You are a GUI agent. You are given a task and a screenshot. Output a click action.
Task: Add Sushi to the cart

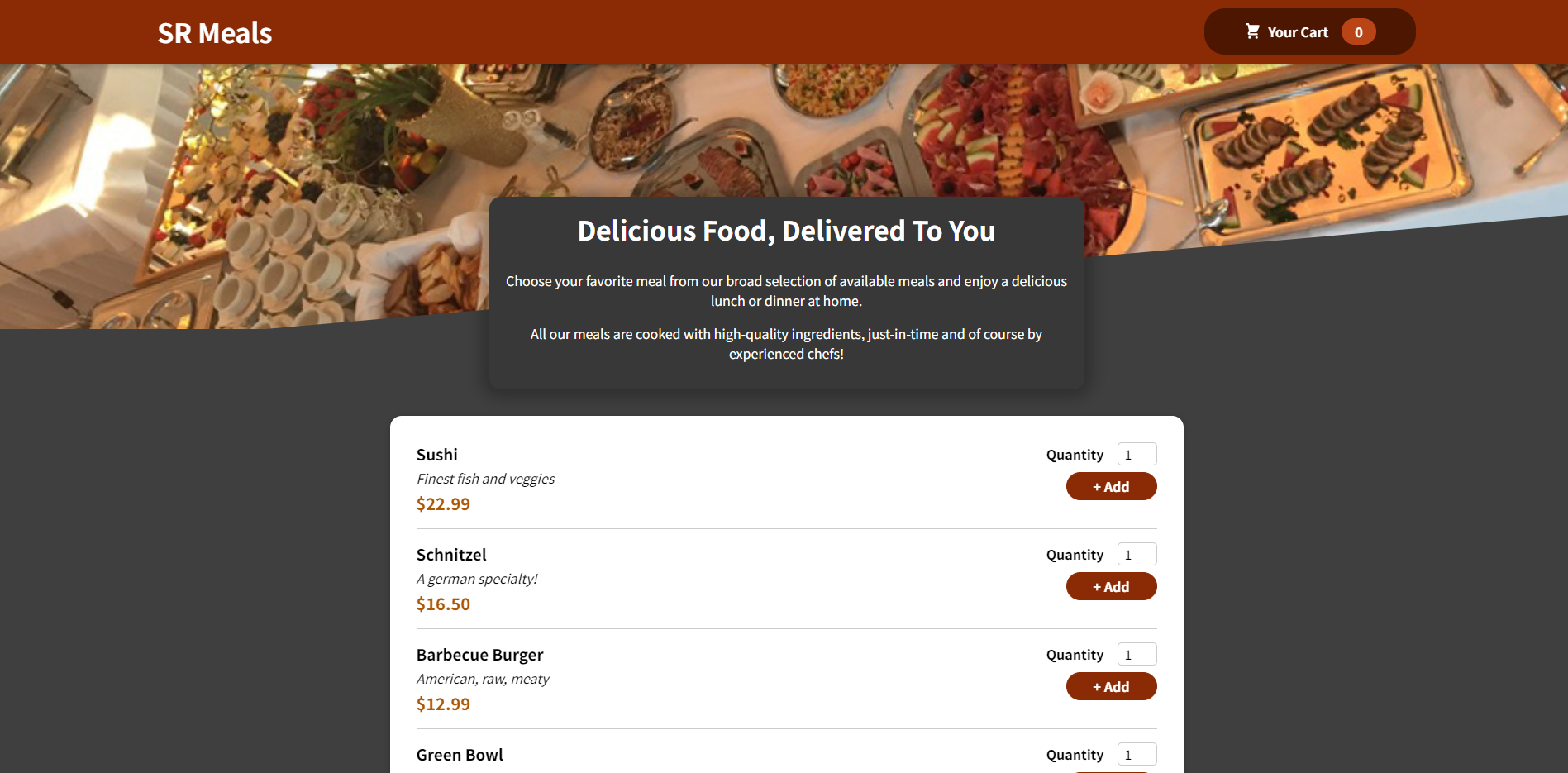click(1111, 487)
